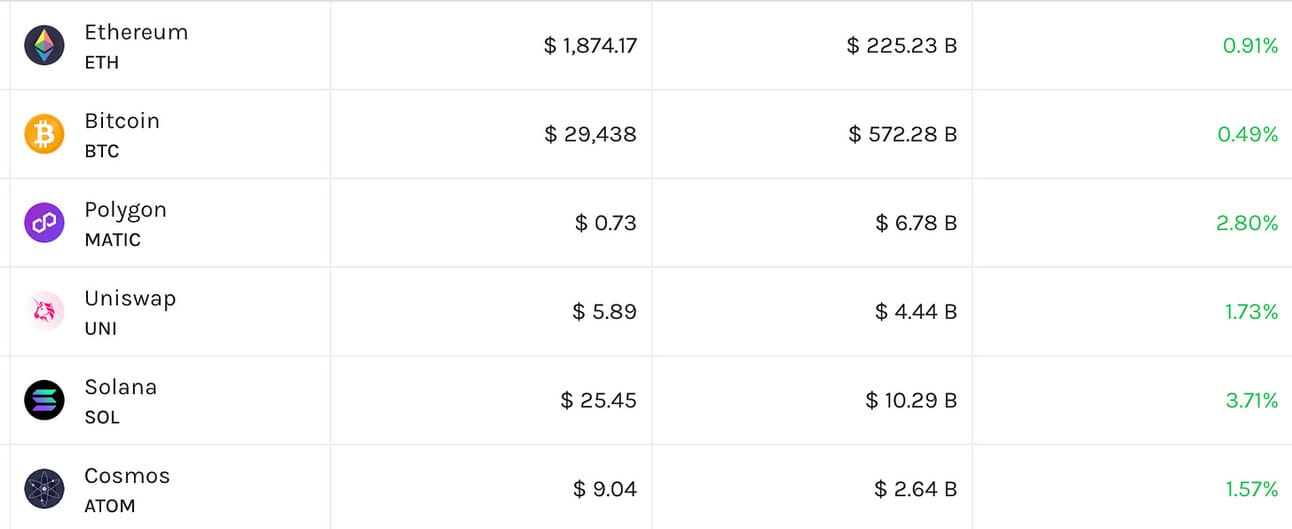Click the MATIC ticker symbol
1292x529 pixels.
click(112, 240)
